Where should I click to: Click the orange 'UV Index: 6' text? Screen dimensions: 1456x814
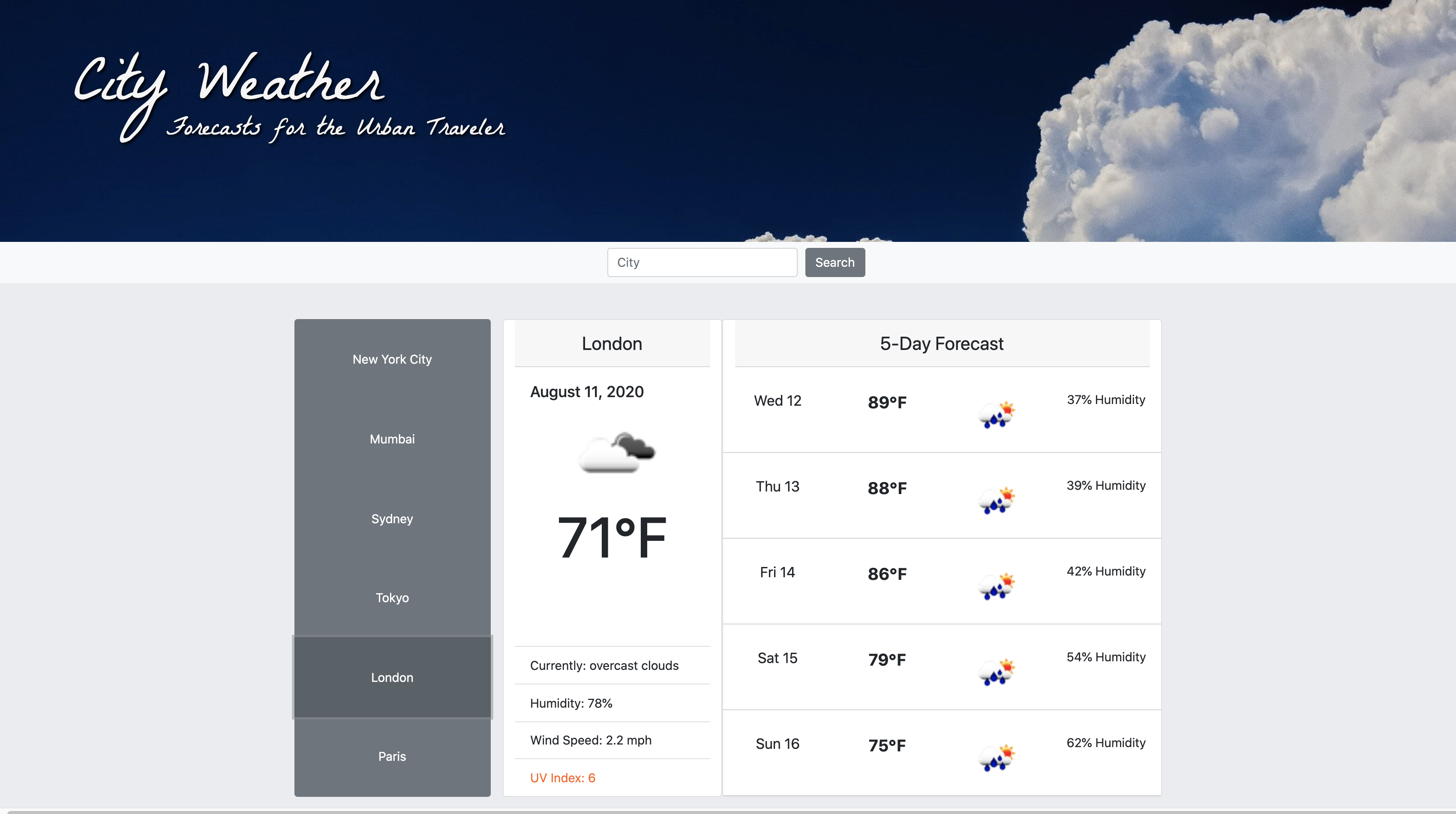point(562,778)
